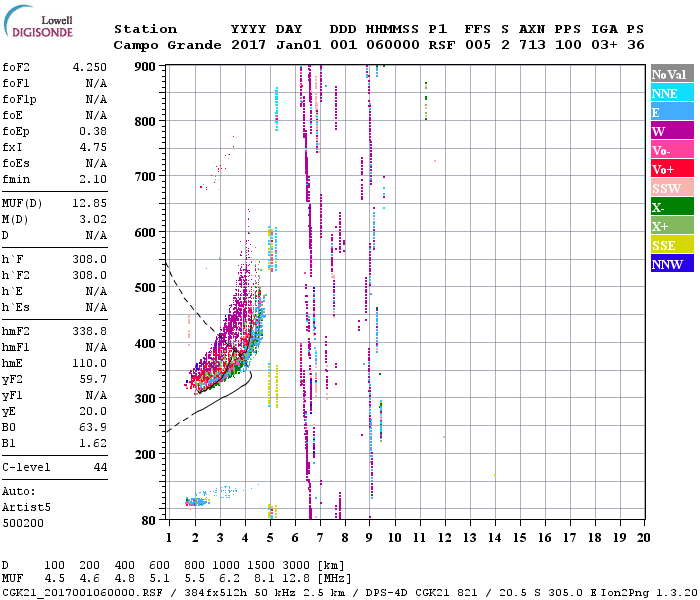Click the 10 MHz frequency axis label

click(394, 538)
